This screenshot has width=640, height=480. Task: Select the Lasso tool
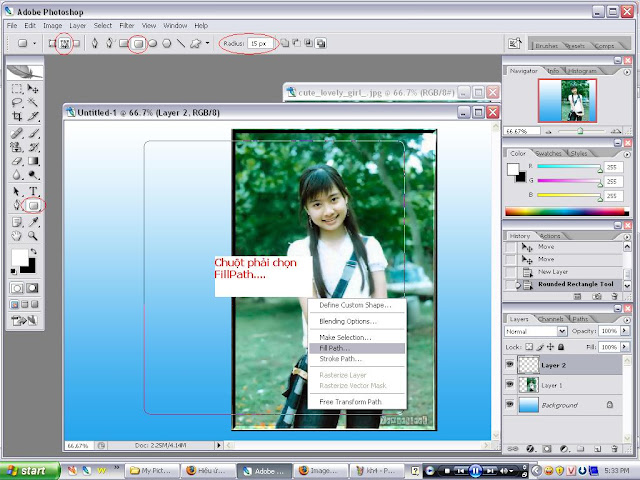click(17, 102)
